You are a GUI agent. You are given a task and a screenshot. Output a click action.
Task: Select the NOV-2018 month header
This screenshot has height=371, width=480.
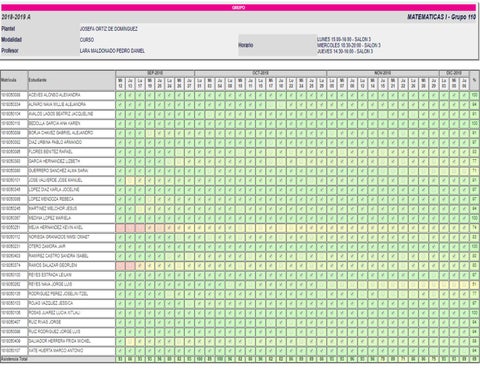pos(383,73)
